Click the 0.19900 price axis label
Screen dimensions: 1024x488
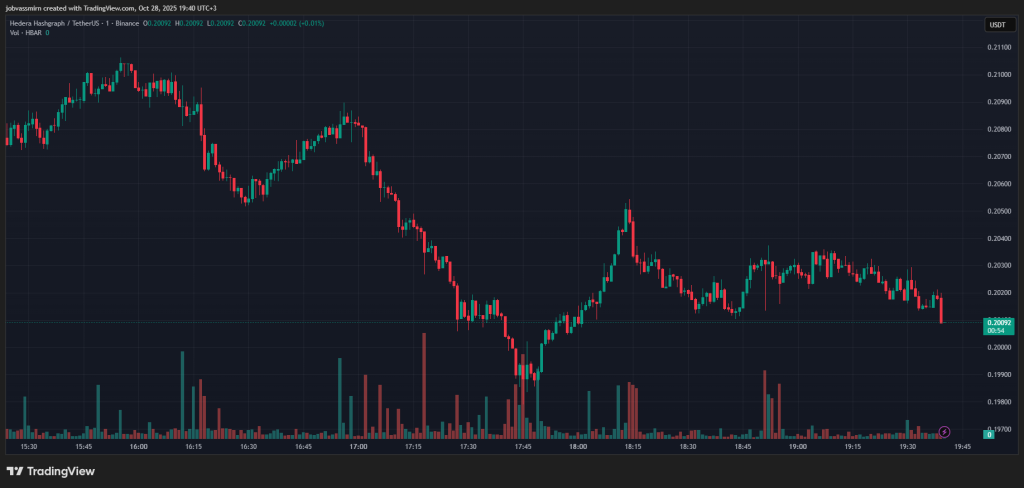coord(998,374)
